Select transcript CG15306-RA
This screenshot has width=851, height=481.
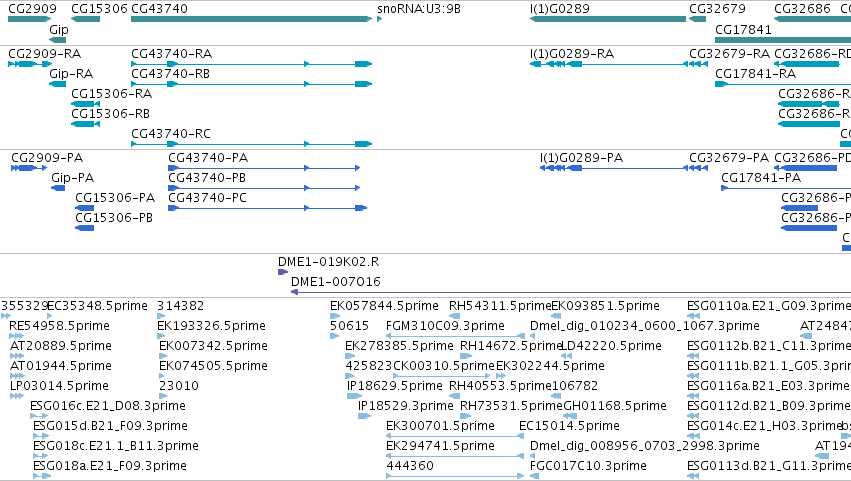coord(85,104)
